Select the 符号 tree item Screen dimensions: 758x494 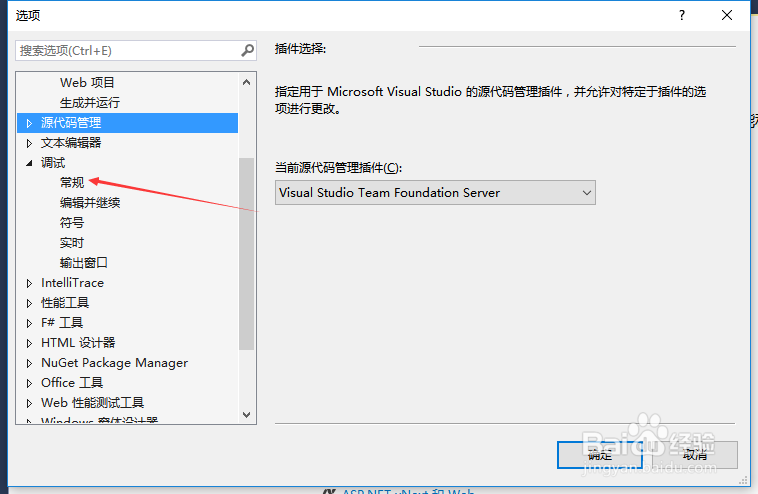tap(72, 223)
